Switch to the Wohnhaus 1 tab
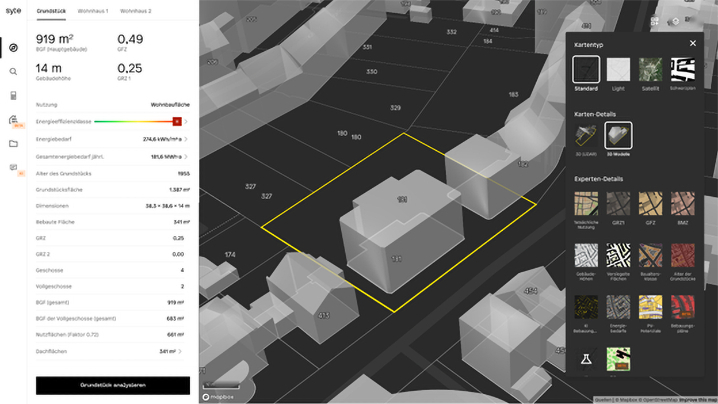 coord(95,10)
